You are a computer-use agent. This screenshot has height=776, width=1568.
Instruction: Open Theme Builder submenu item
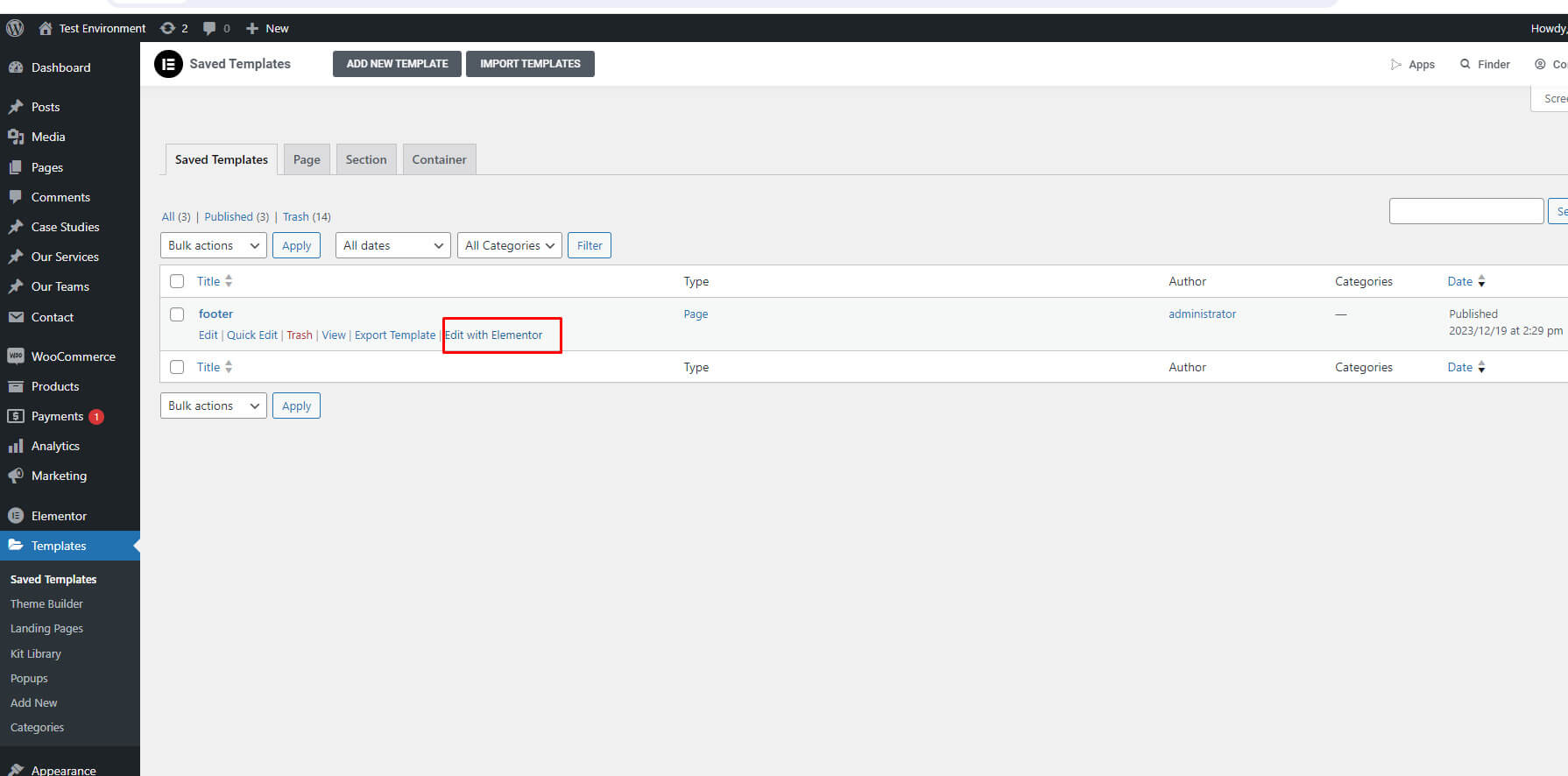click(x=46, y=603)
